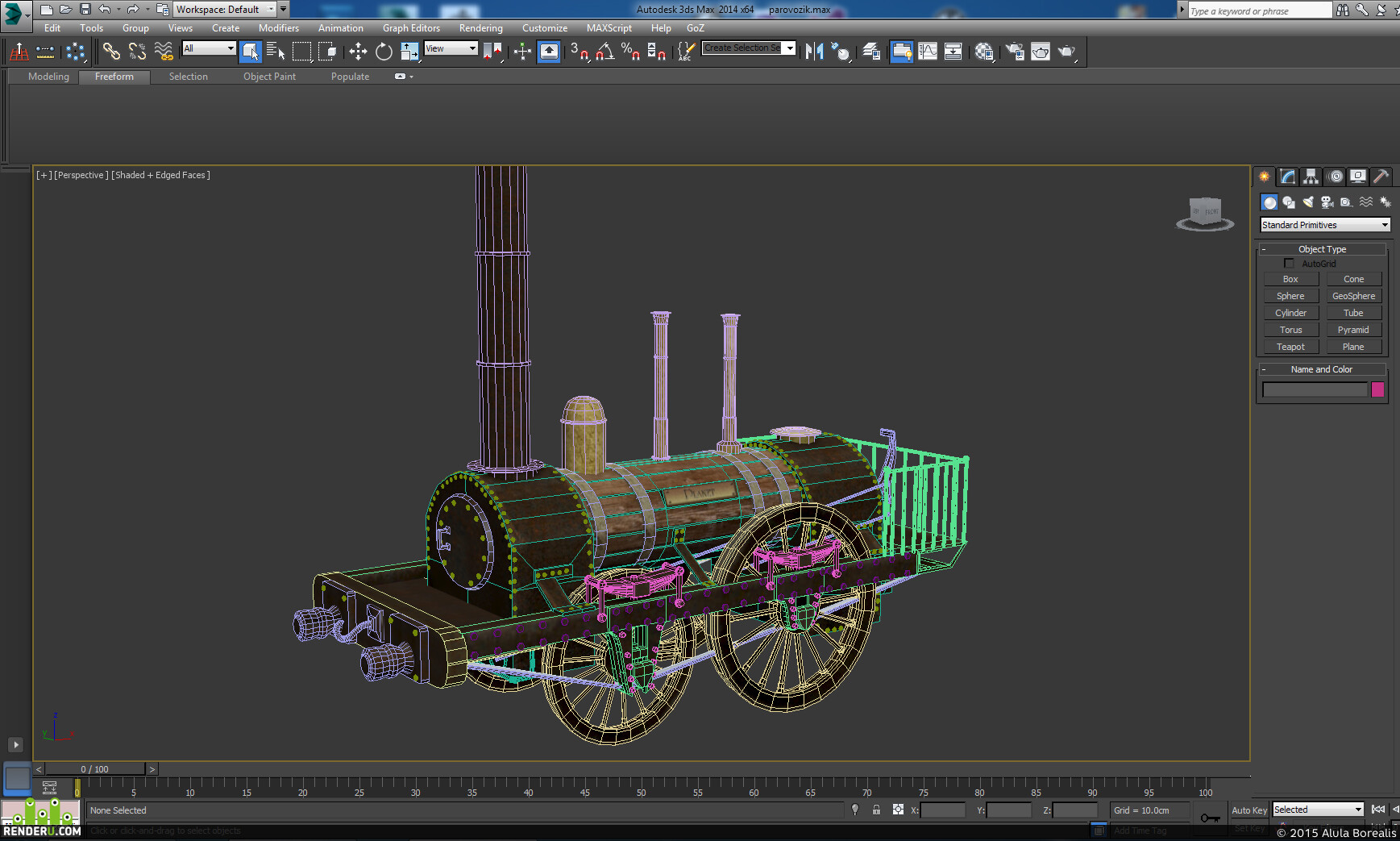Open the Mirror tool
The width and height of the screenshot is (1400, 841).
(x=814, y=52)
